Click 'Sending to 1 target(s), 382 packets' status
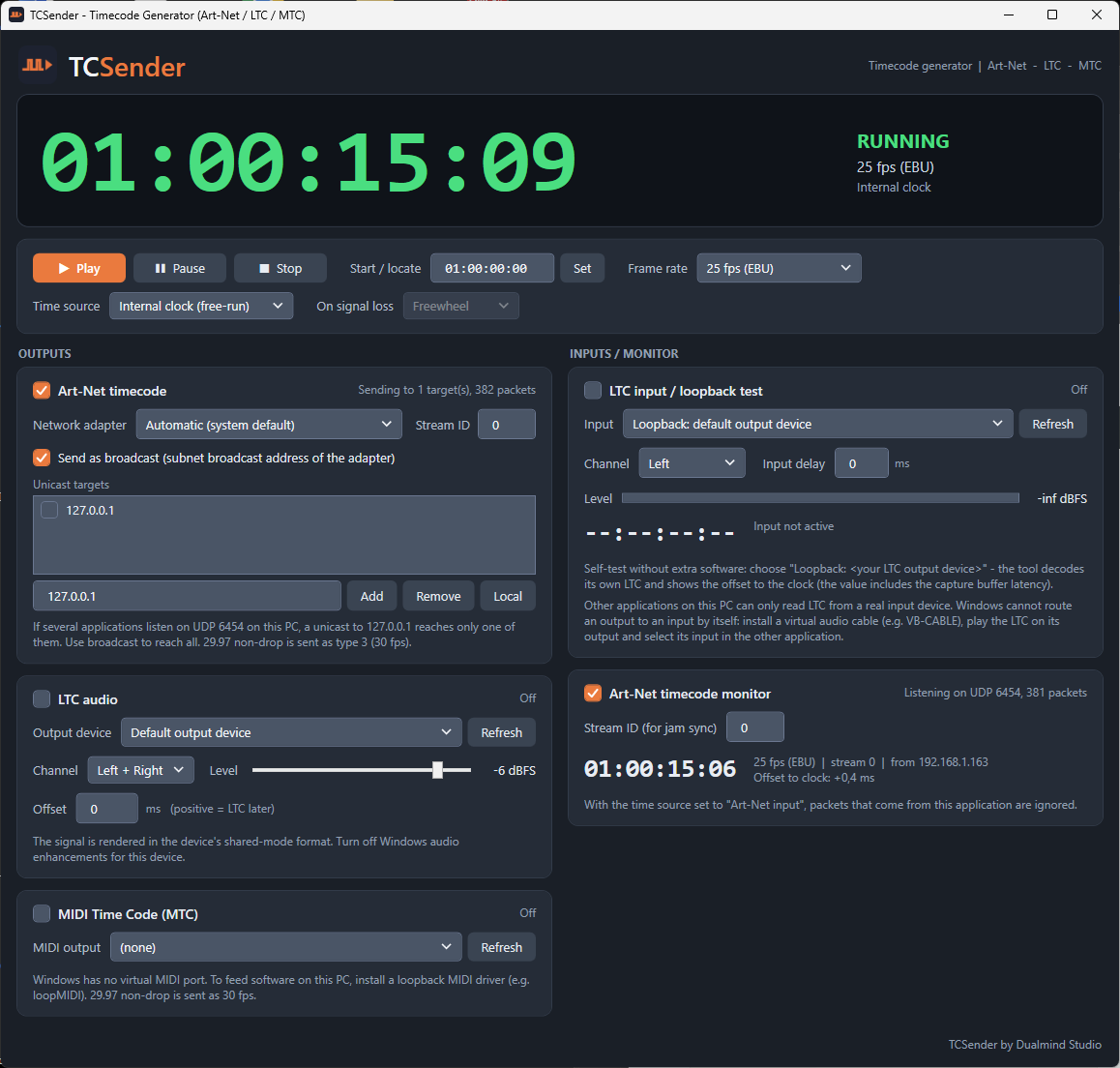 (447, 389)
